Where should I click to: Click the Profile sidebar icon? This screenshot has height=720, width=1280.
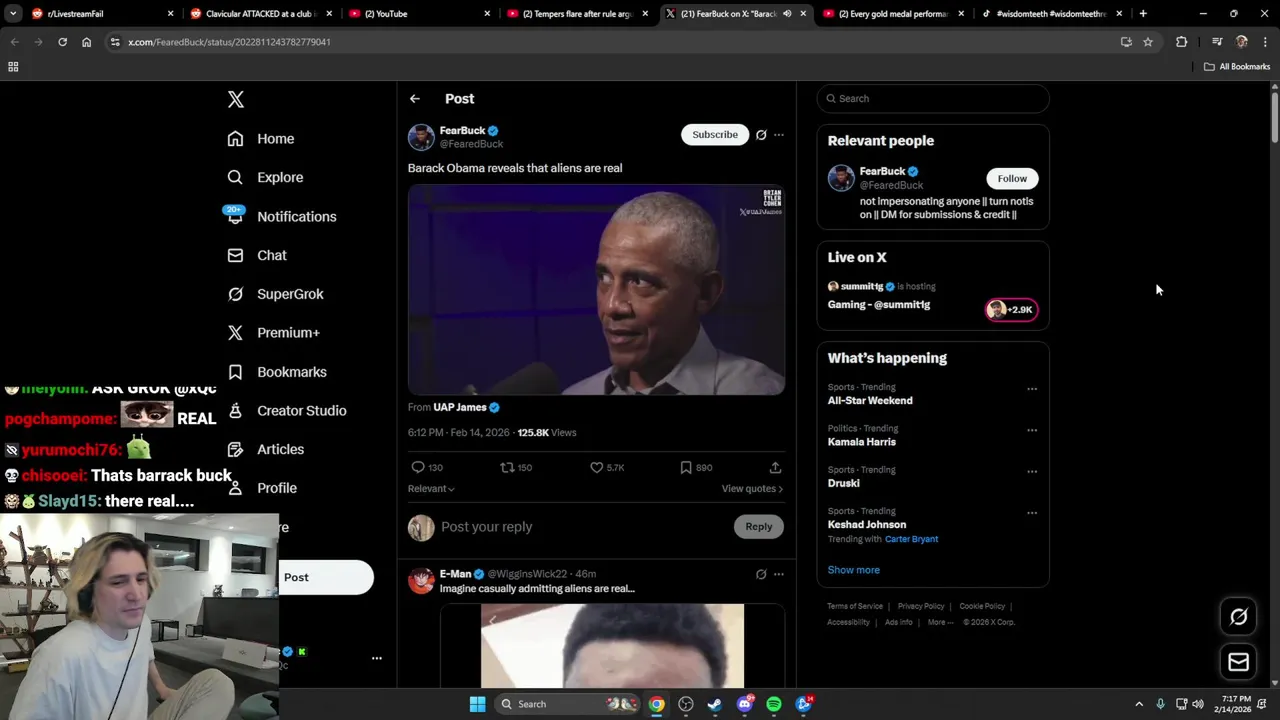(x=235, y=488)
